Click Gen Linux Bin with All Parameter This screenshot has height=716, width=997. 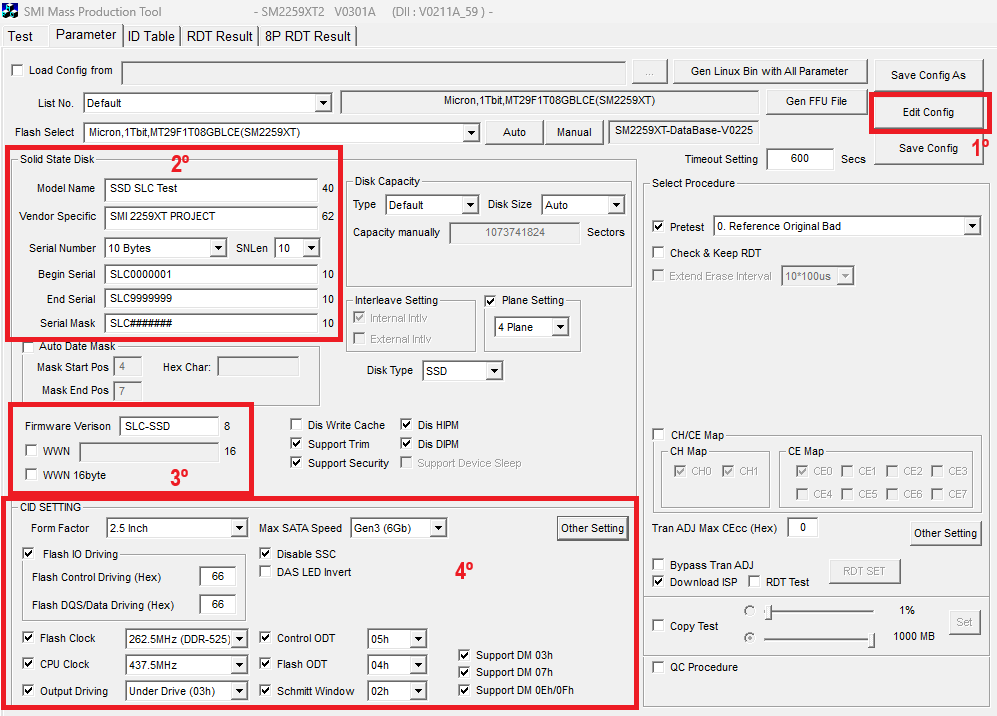point(769,71)
